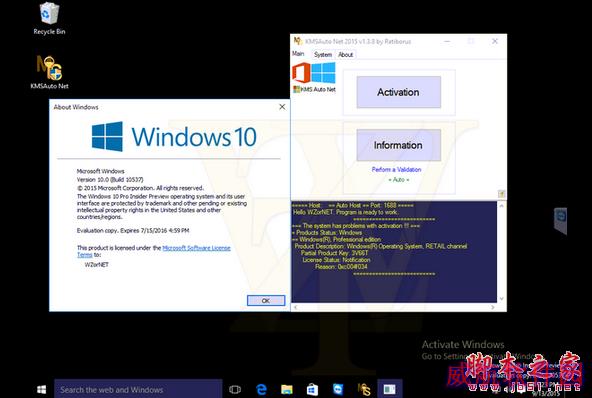Click the Information button
The image size is (592, 398).
tap(399, 145)
